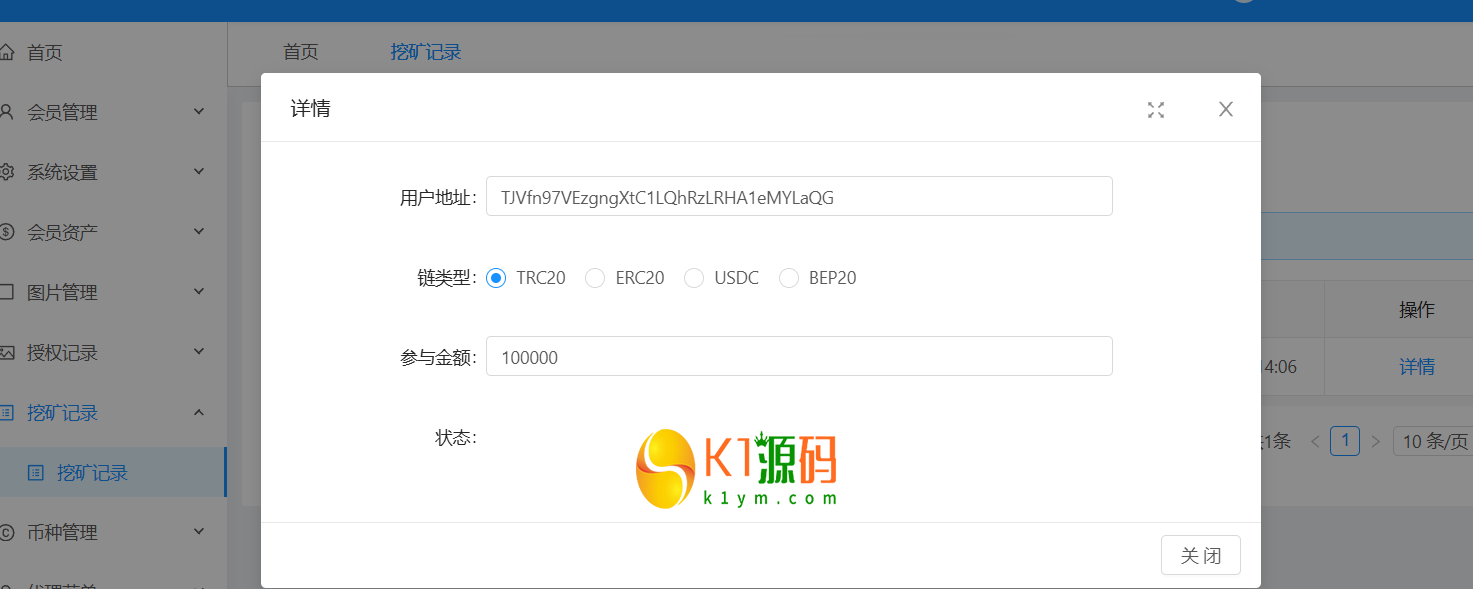
Task: Click the 用户地址 input field
Action: [799, 196]
